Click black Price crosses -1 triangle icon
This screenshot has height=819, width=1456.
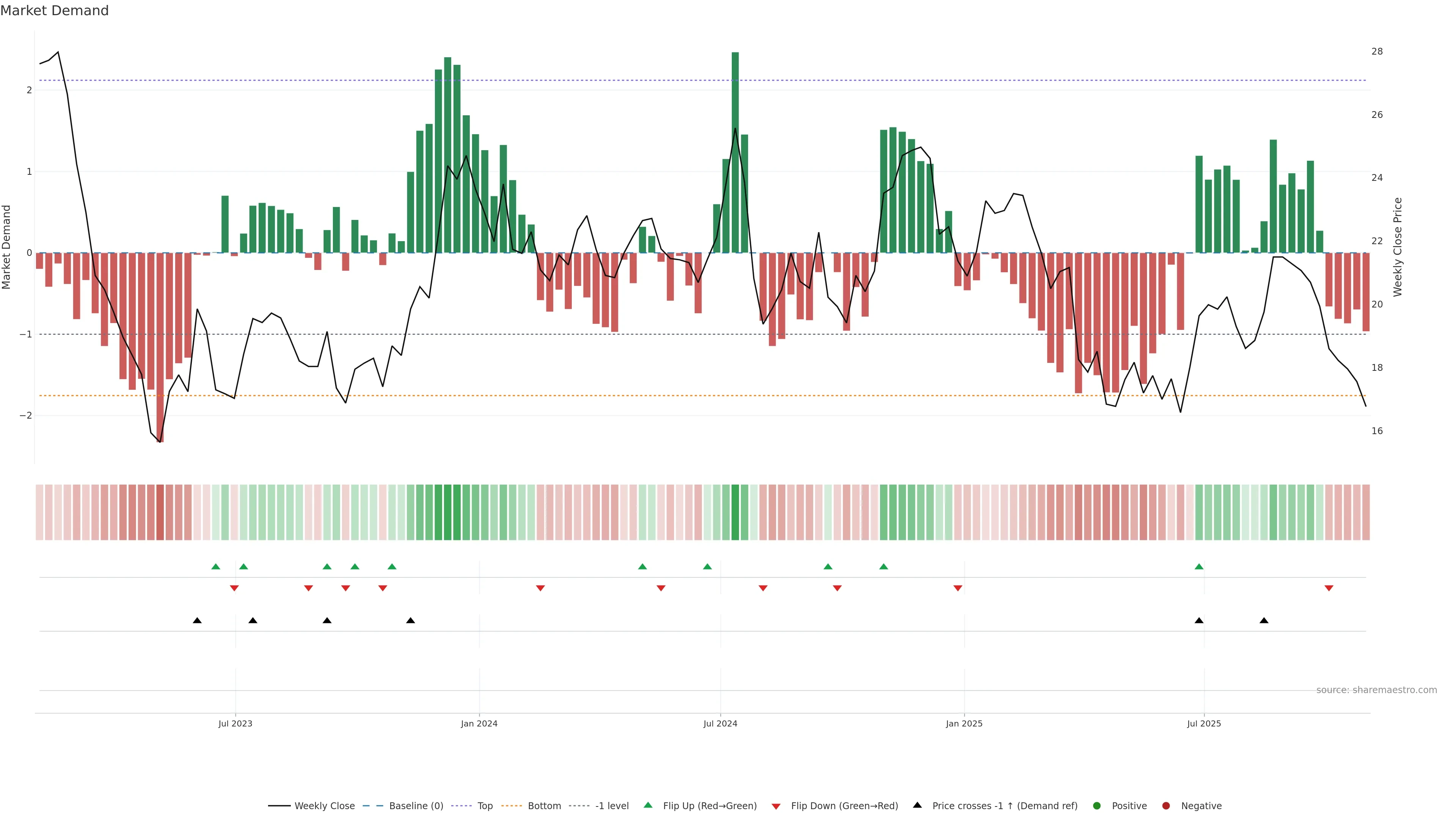click(x=917, y=805)
